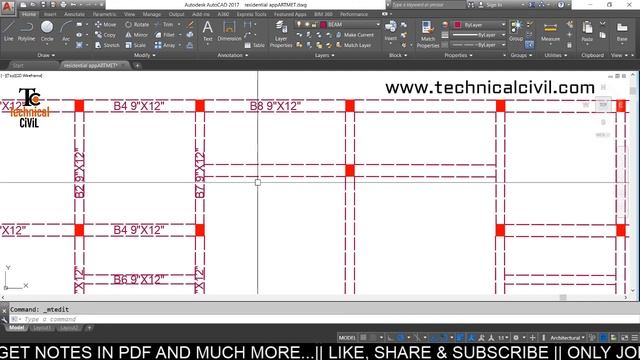Click the Insert block icon
The image size is (640, 360).
(390, 31)
